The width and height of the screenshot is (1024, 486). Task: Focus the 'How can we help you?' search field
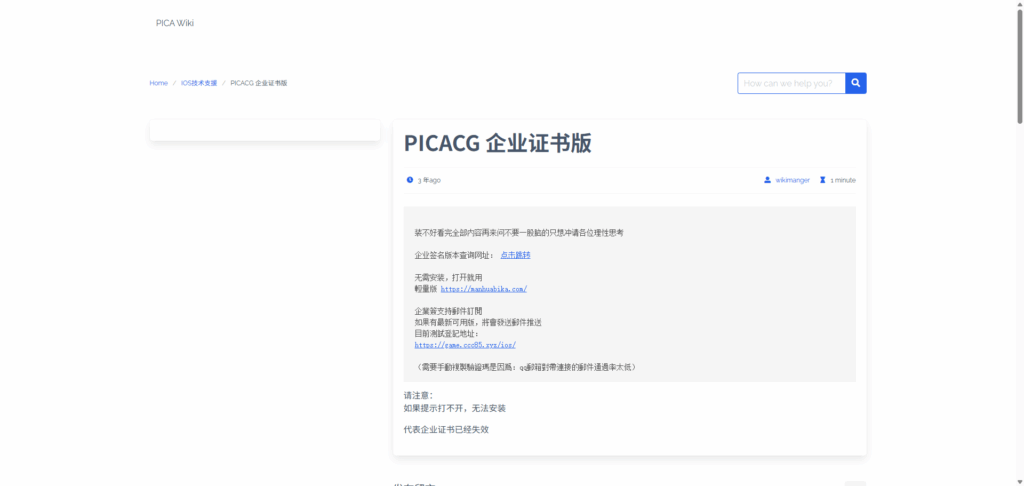click(792, 83)
